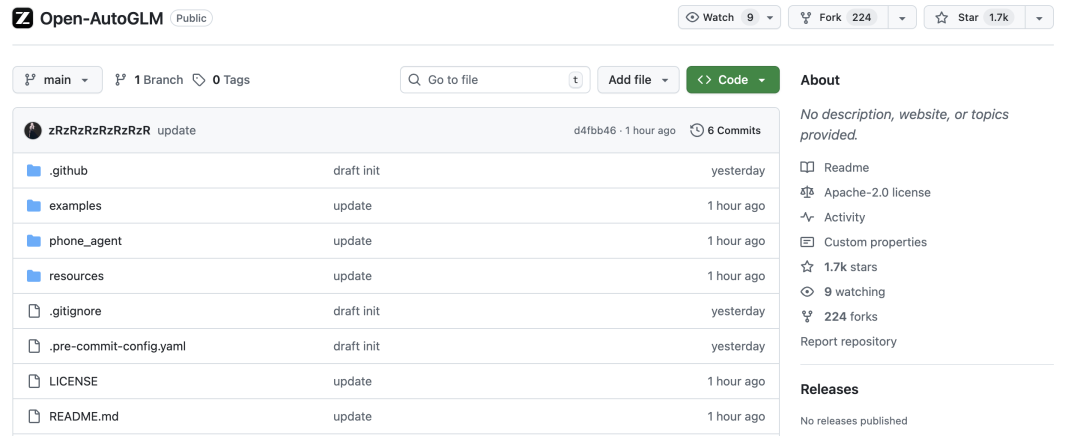Click the zRzRzRzRzRzRzR avatar image
The width and height of the screenshot is (1080, 436).
coord(33,130)
